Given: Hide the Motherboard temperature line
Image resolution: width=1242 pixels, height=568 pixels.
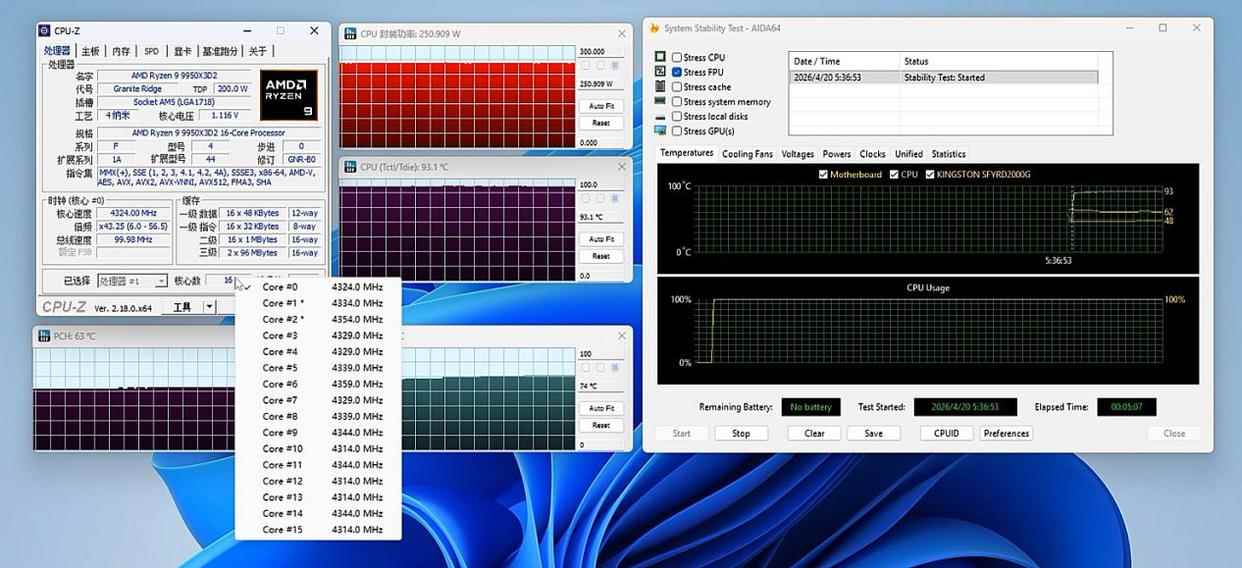Looking at the screenshot, I should 823,174.
